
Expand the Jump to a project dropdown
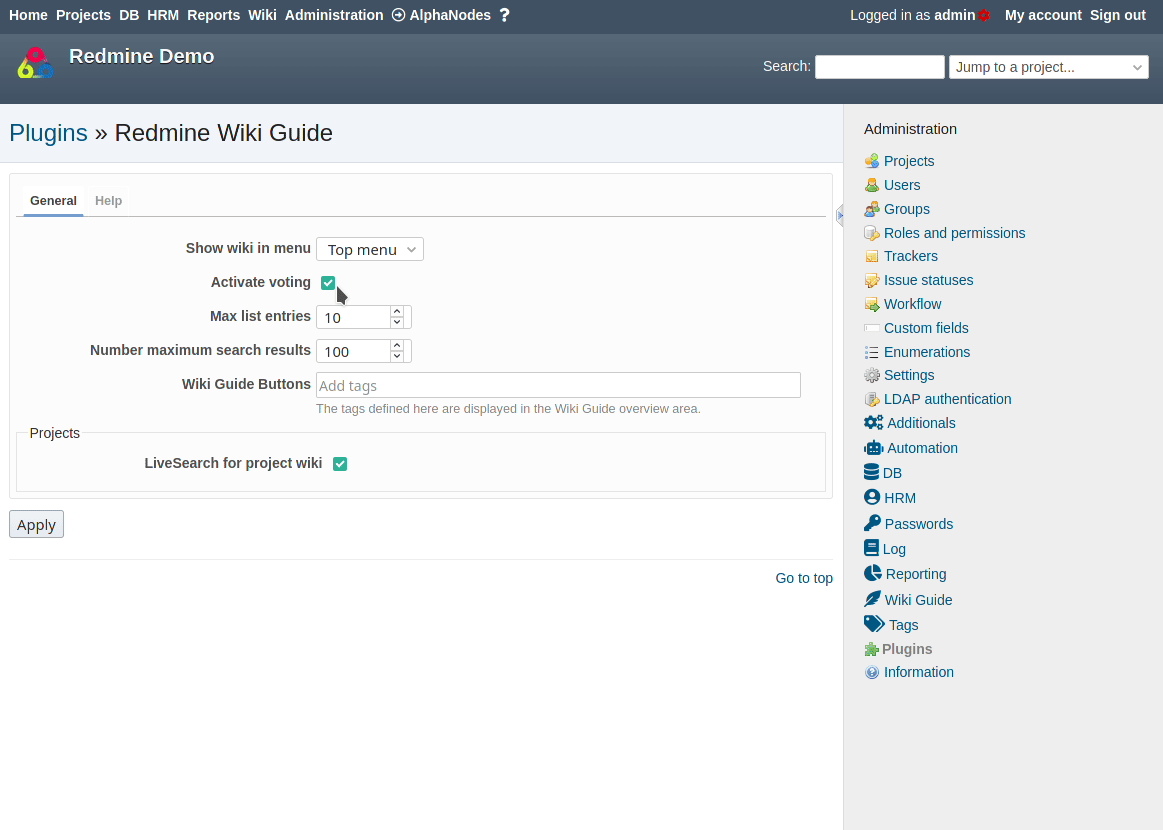pos(1048,67)
